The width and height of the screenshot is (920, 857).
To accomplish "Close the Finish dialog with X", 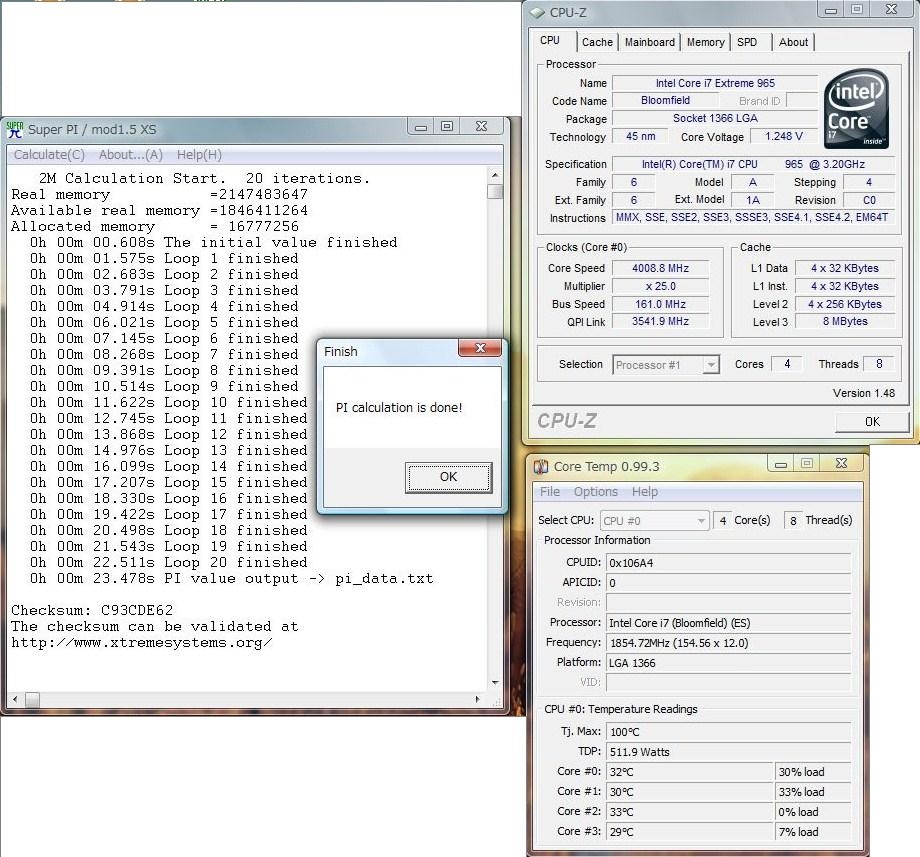I will tap(479, 350).
